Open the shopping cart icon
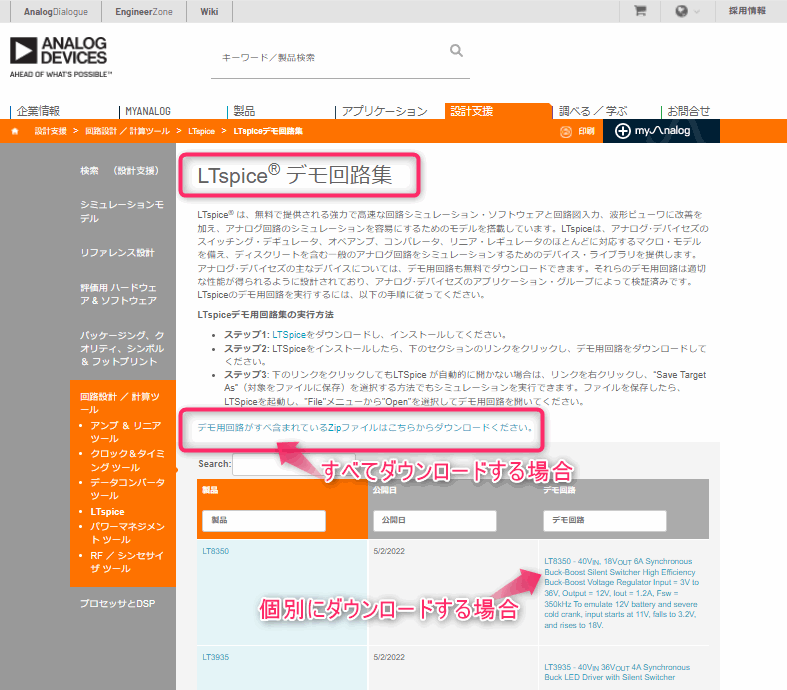 [x=640, y=11]
